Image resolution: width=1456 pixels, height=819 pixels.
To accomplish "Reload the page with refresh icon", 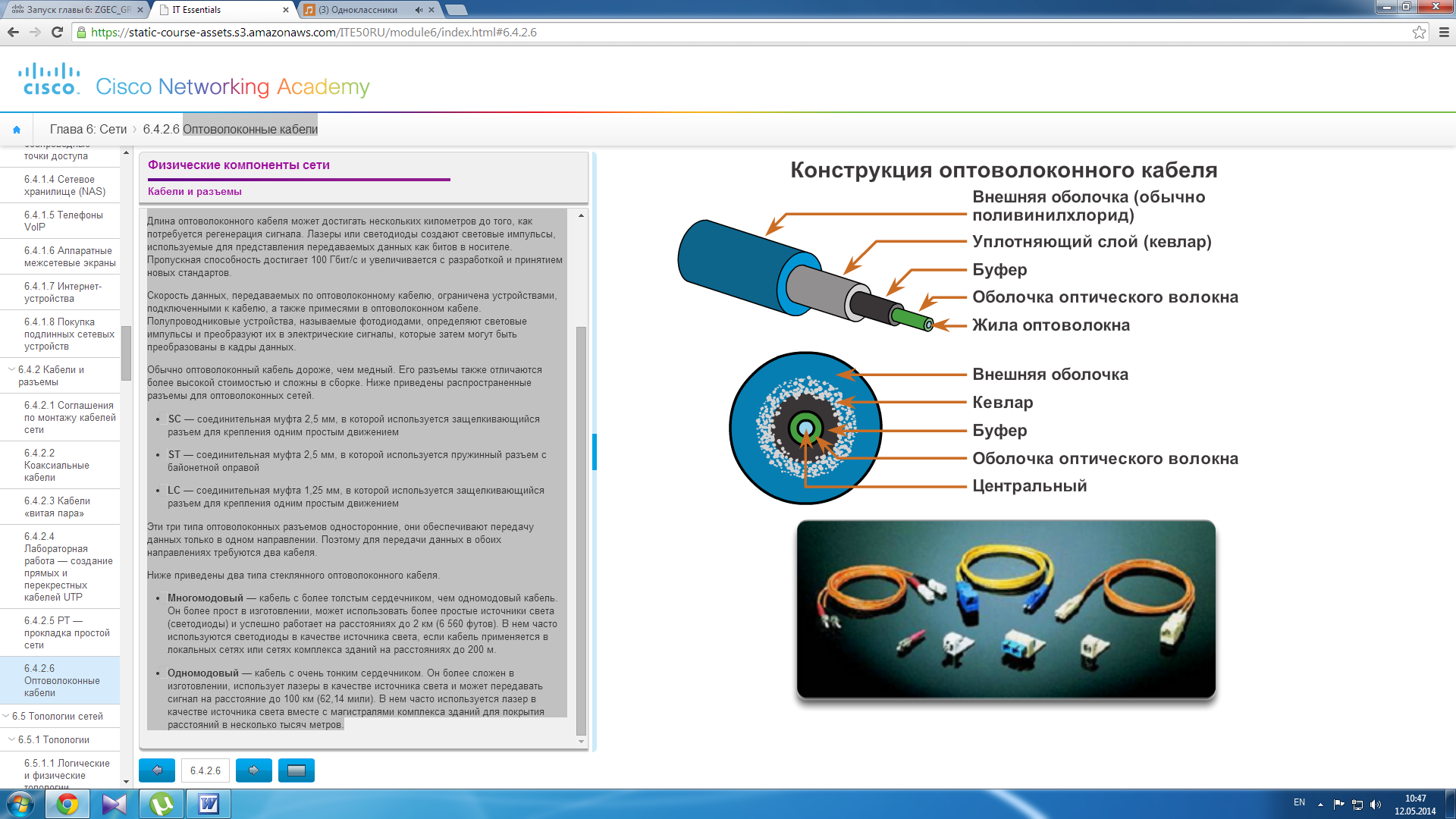I will [x=57, y=32].
